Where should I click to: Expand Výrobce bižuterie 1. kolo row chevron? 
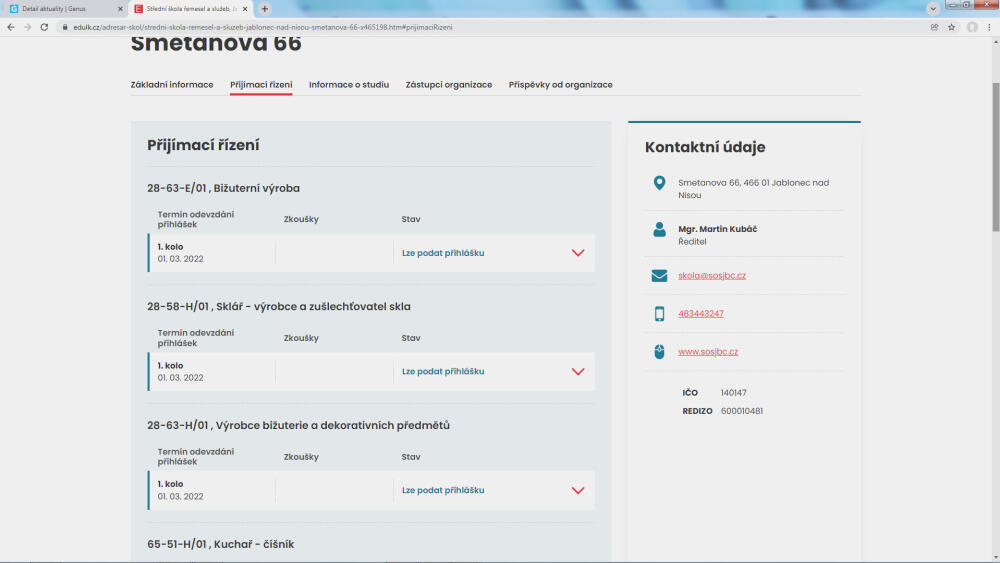pos(578,490)
